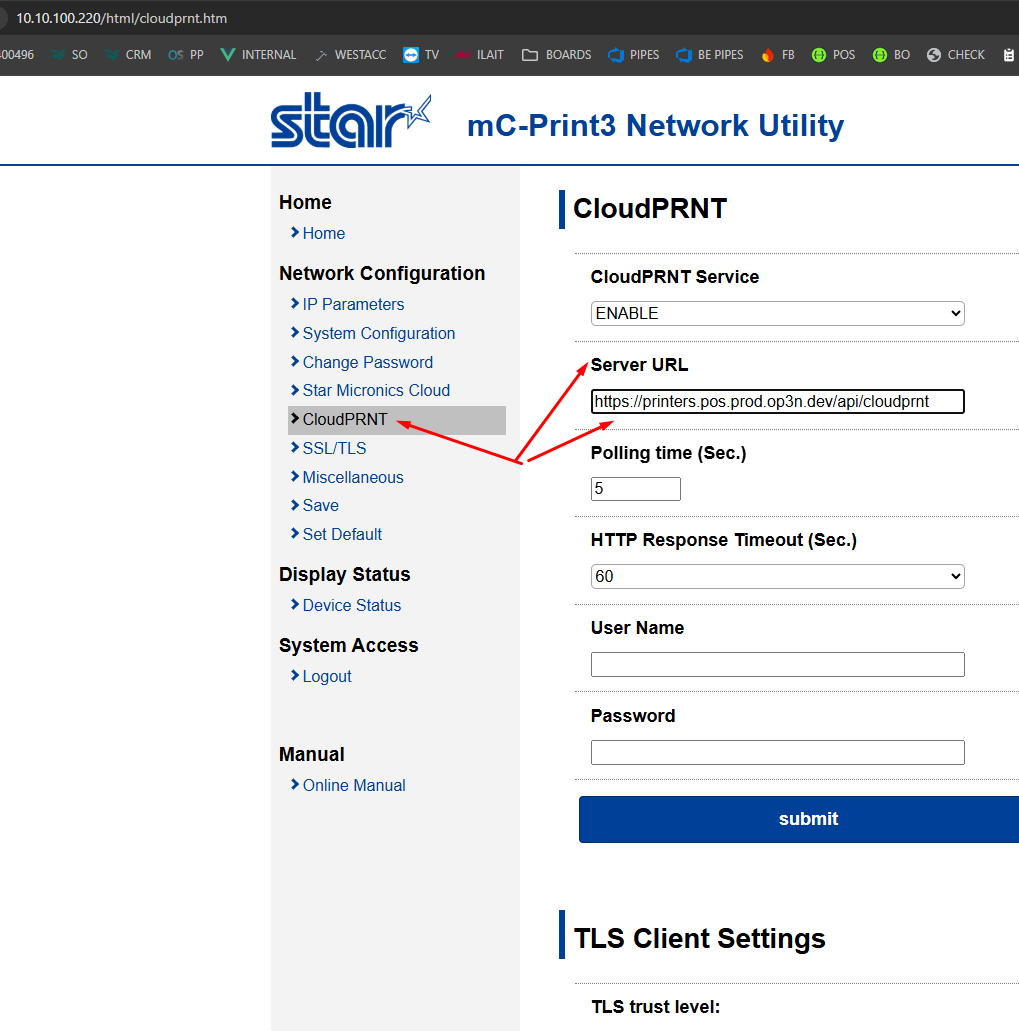Go to System Configuration page

378,333
